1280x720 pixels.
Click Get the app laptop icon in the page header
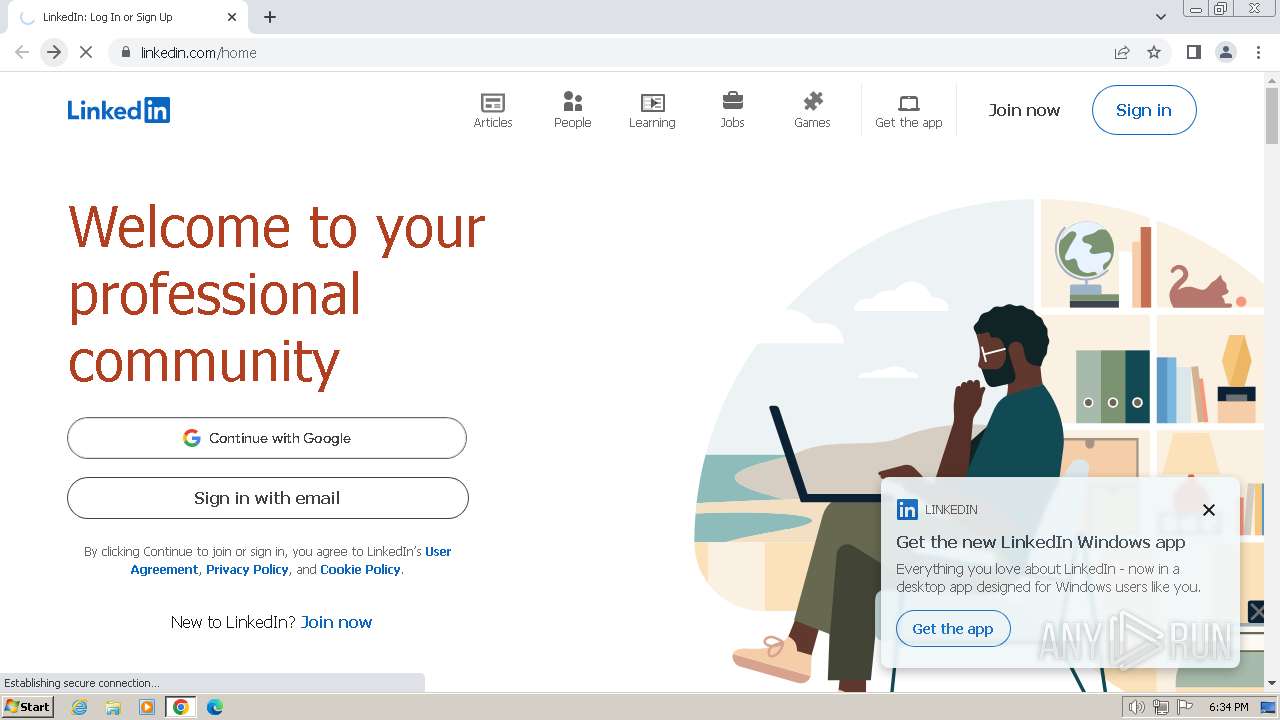tap(909, 103)
